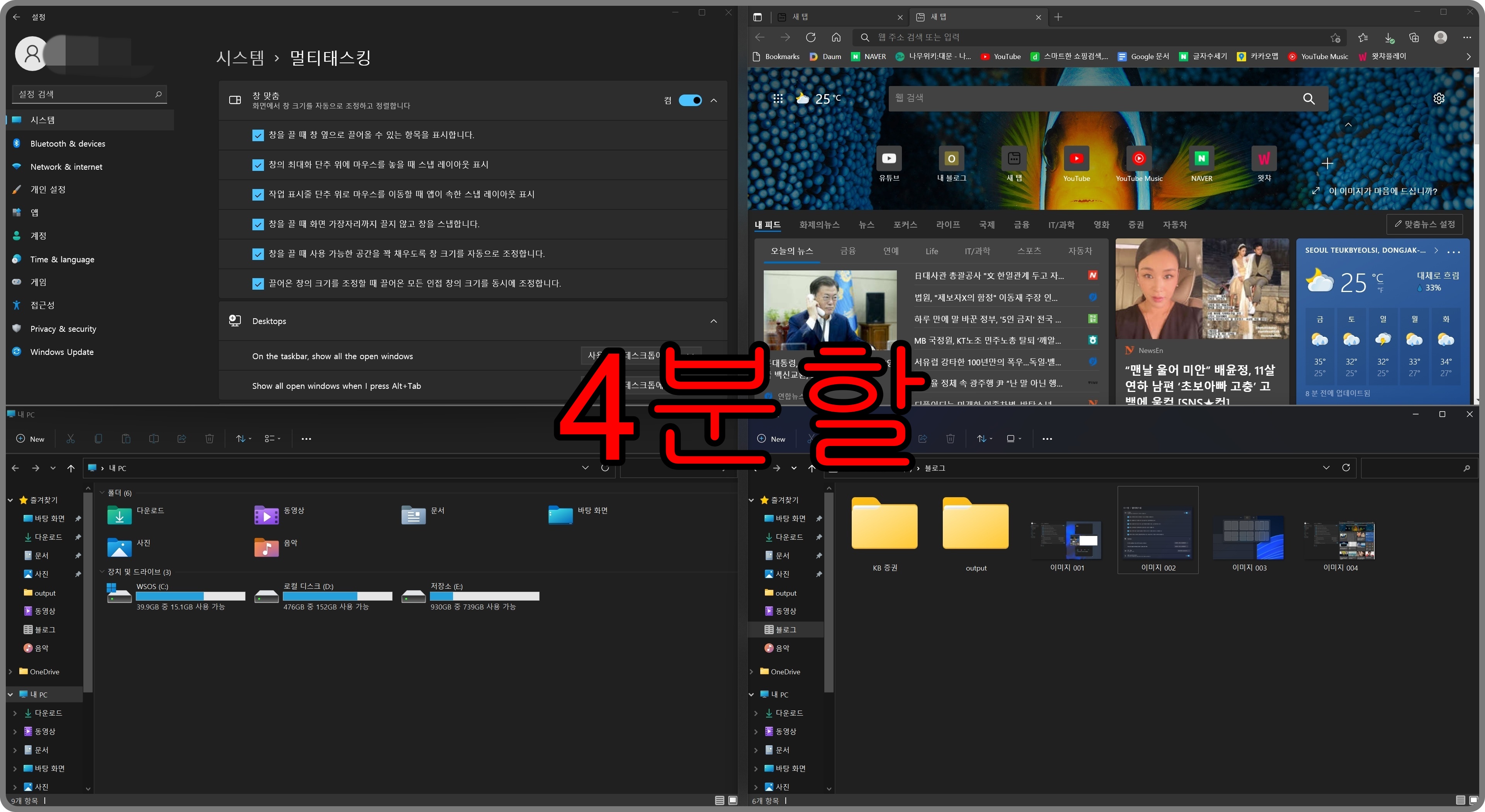Viewport: 1485px width, 812px height.
Task: Open the YouTube Music quick link tile
Action: coord(1138,159)
